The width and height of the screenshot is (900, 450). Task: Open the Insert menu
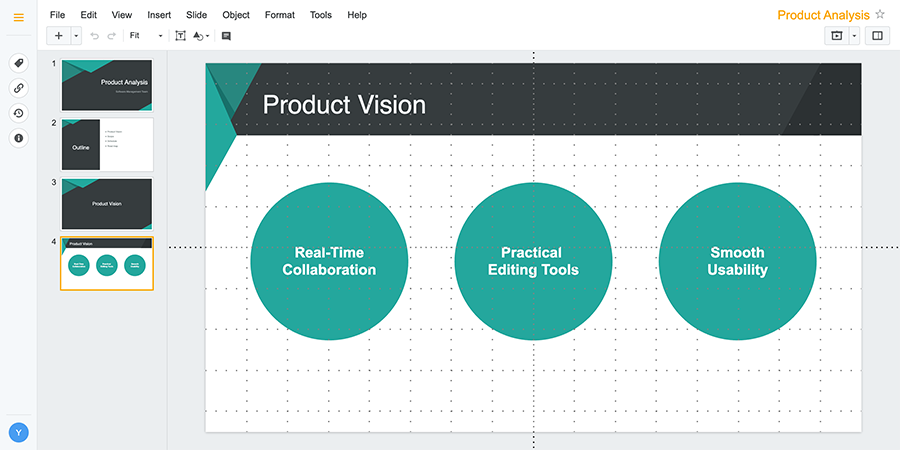coord(159,15)
